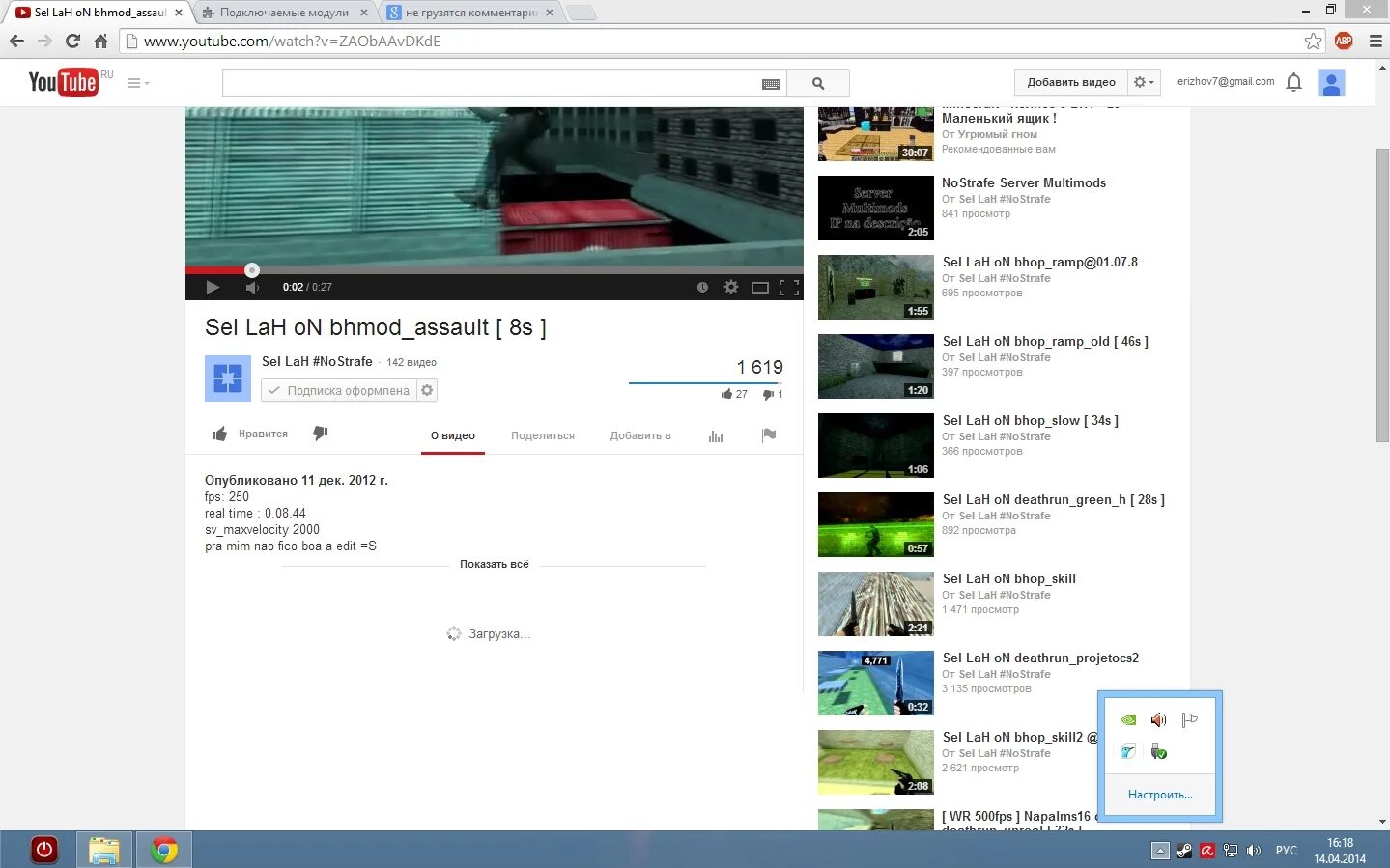1390x868 pixels.
Task: Toggle the Подписка оформлена subscription
Action: pos(339,390)
